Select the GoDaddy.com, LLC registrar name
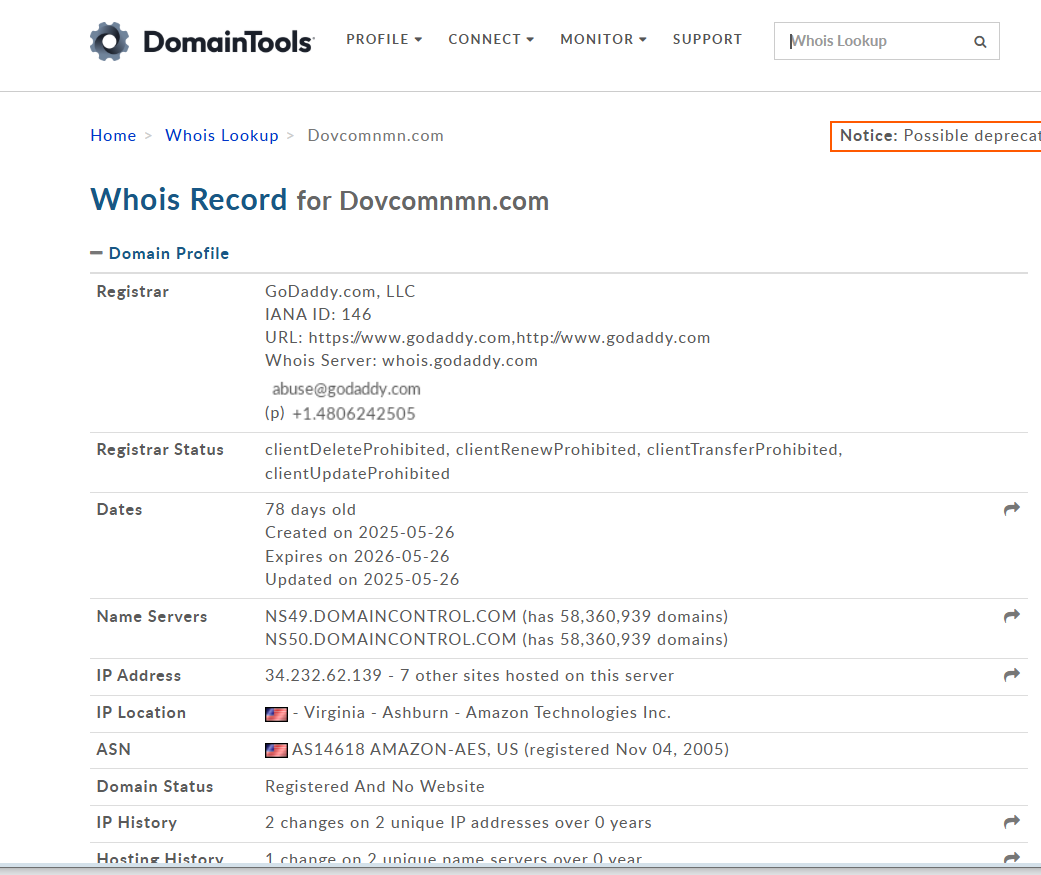The height and width of the screenshot is (875, 1041). (340, 291)
